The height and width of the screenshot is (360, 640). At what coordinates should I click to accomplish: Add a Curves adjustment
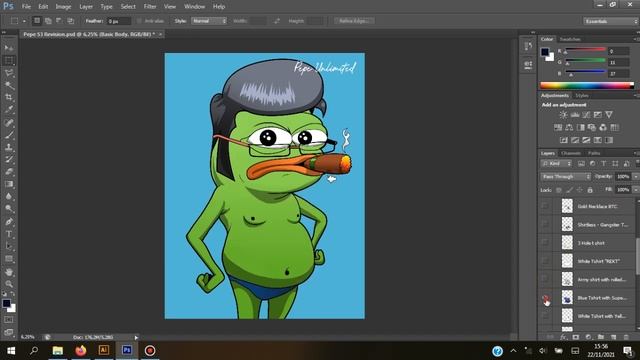pos(586,115)
